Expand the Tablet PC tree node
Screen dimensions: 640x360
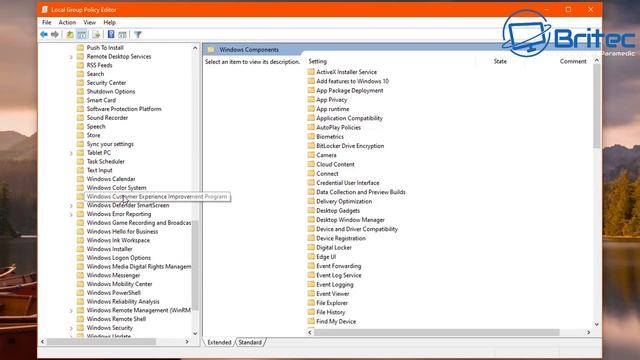(71, 153)
